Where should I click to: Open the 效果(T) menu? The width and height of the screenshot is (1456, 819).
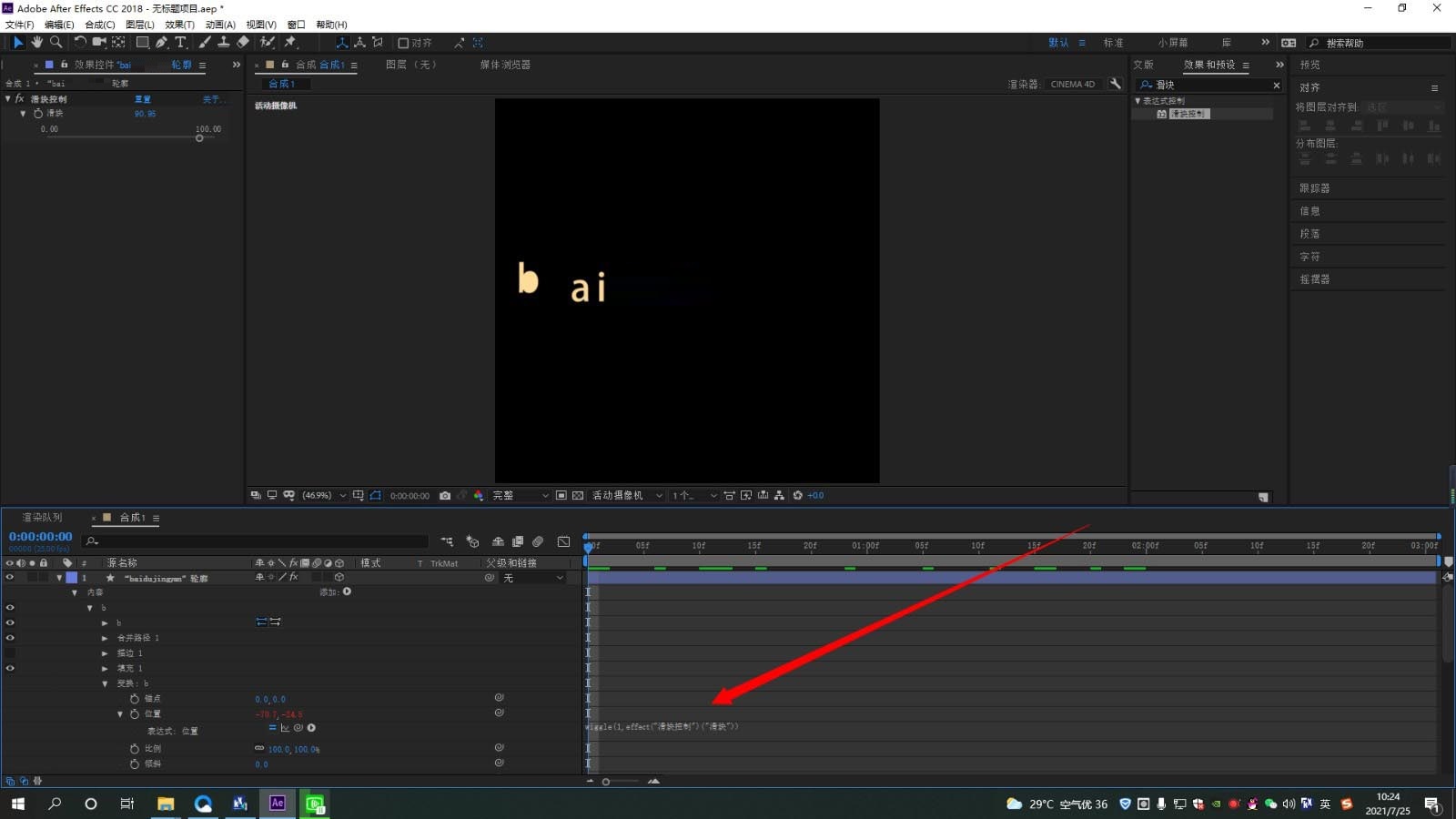click(180, 25)
